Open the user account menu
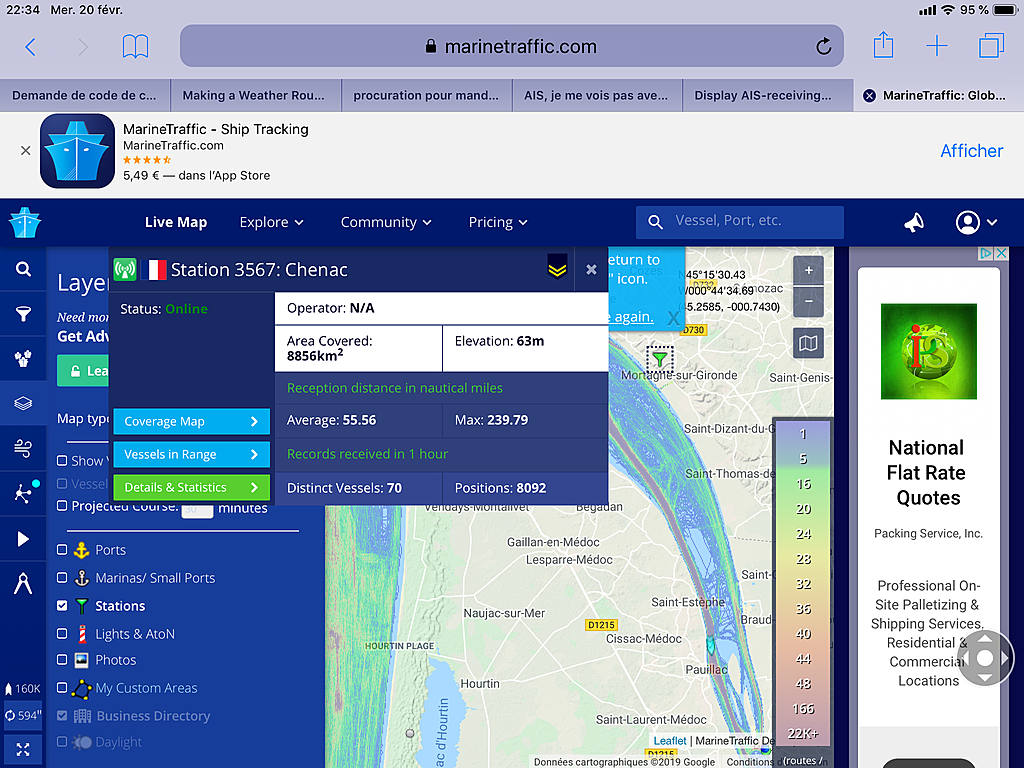 point(976,223)
